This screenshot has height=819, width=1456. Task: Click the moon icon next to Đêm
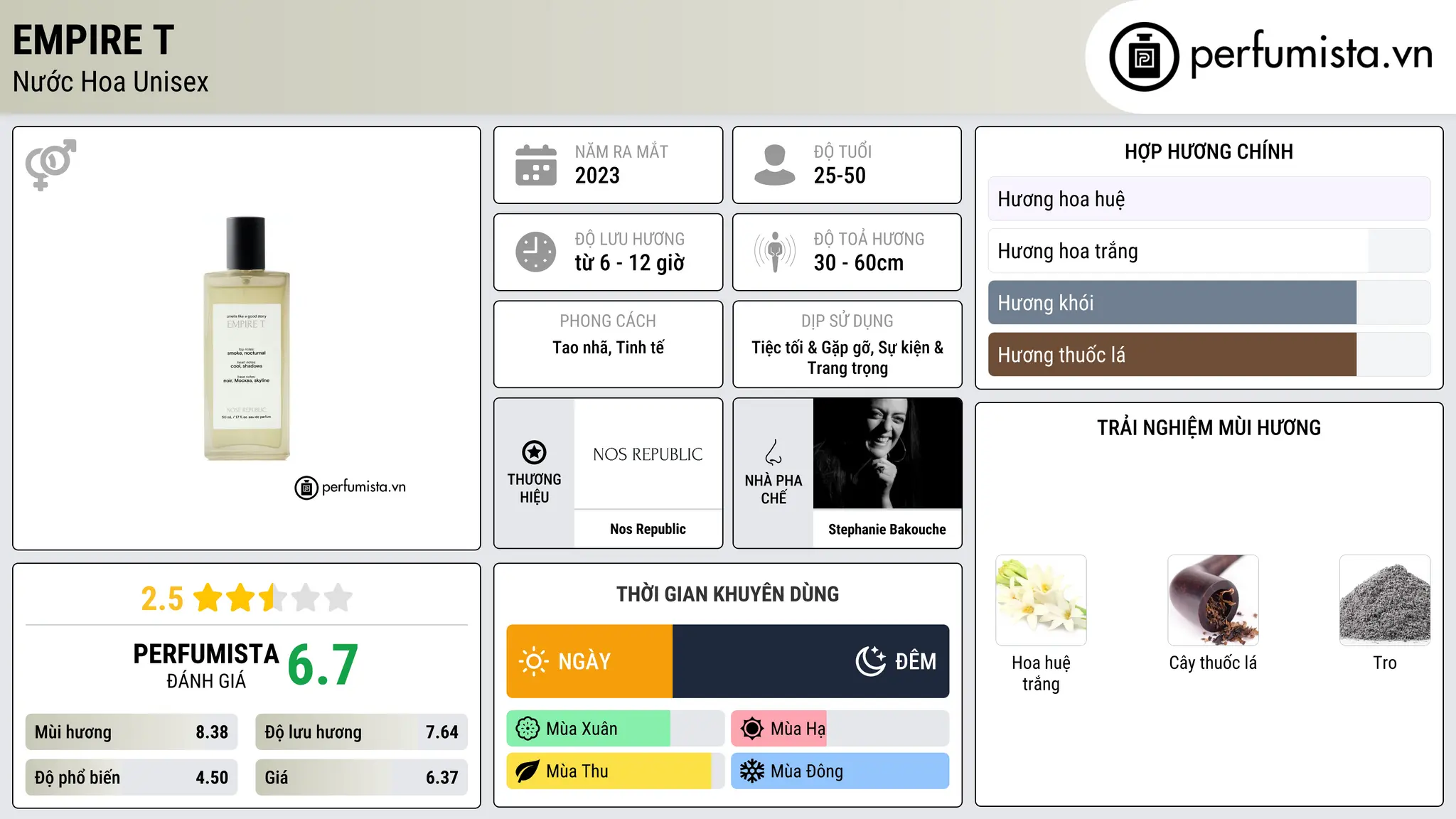point(870,661)
